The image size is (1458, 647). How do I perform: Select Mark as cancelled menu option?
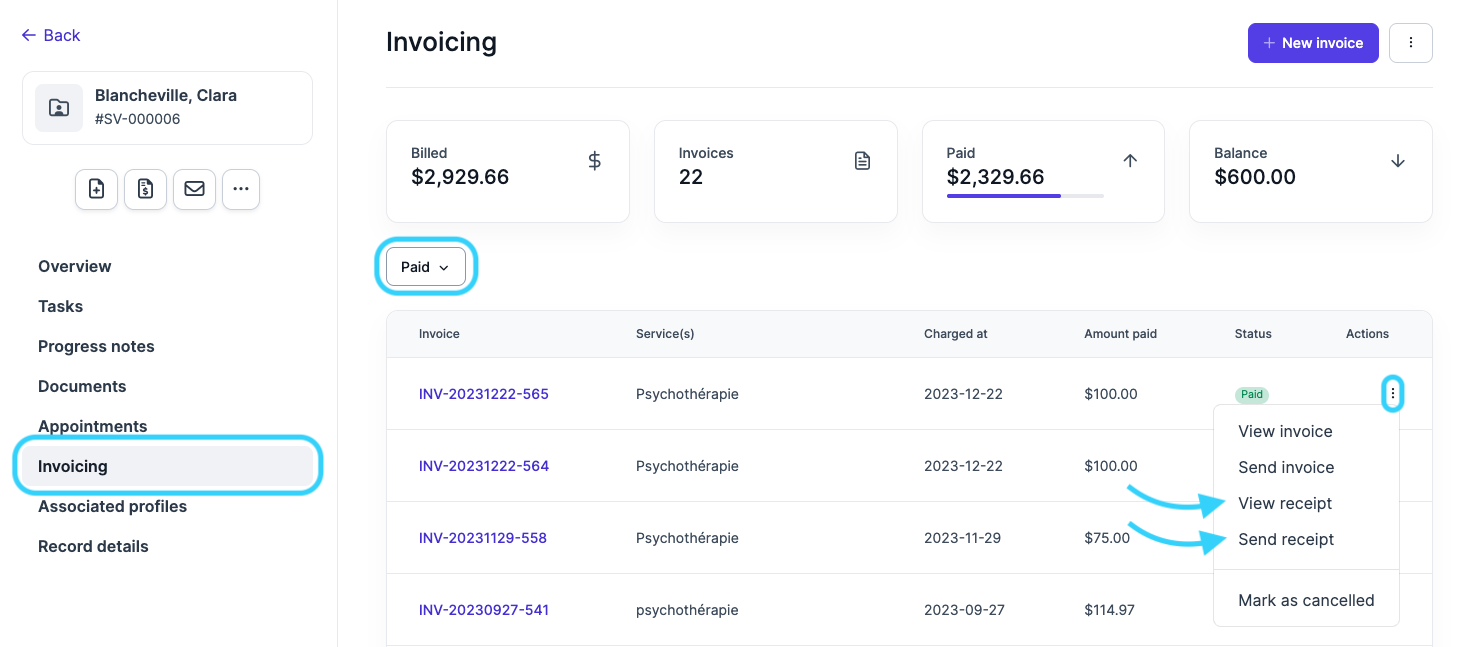1306,600
